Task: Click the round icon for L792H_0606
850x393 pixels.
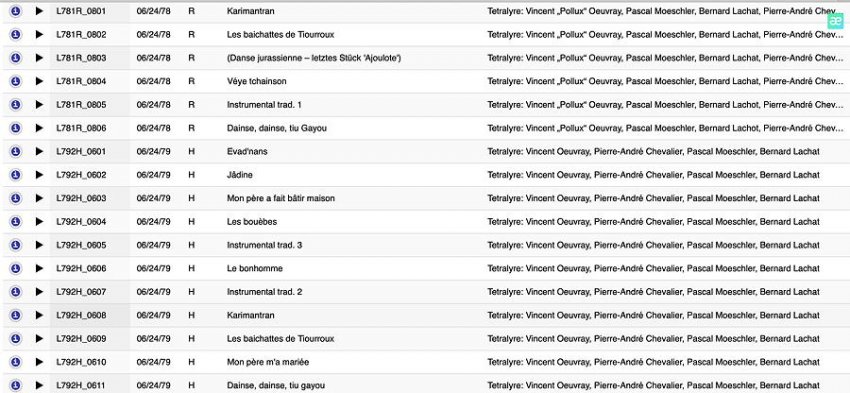Action: click(x=16, y=268)
